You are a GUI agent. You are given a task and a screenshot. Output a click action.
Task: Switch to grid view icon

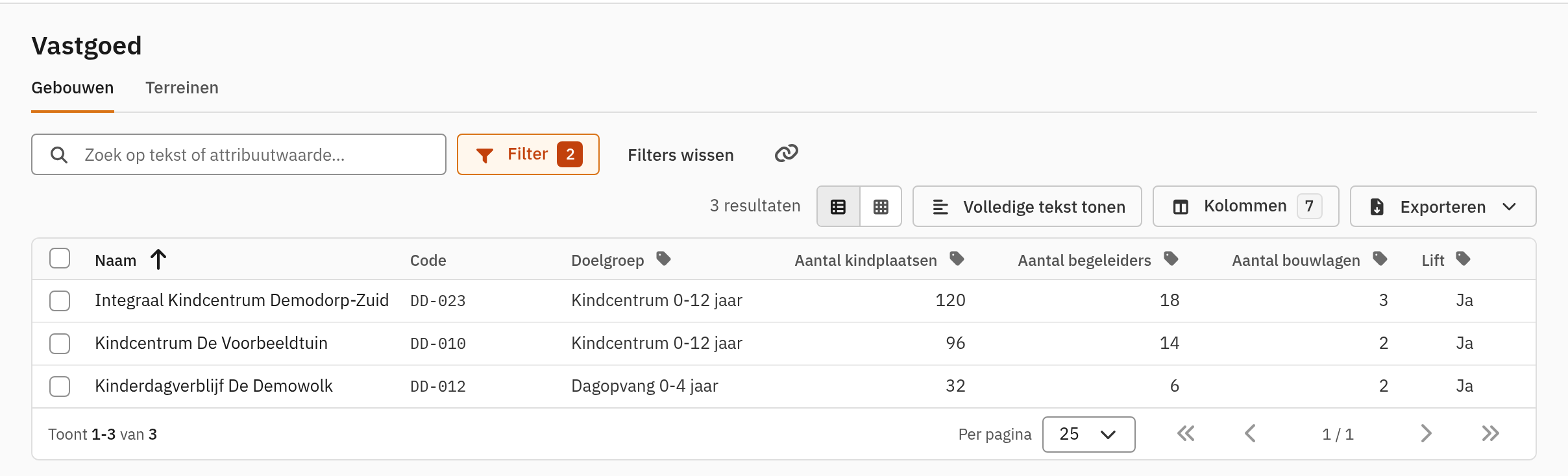tap(881, 207)
